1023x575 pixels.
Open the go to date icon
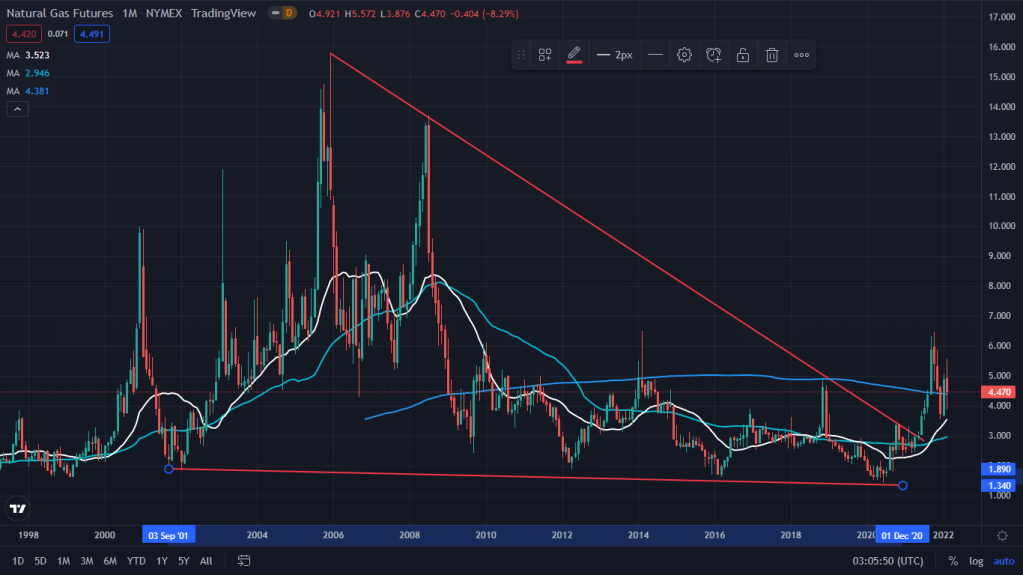[243, 561]
